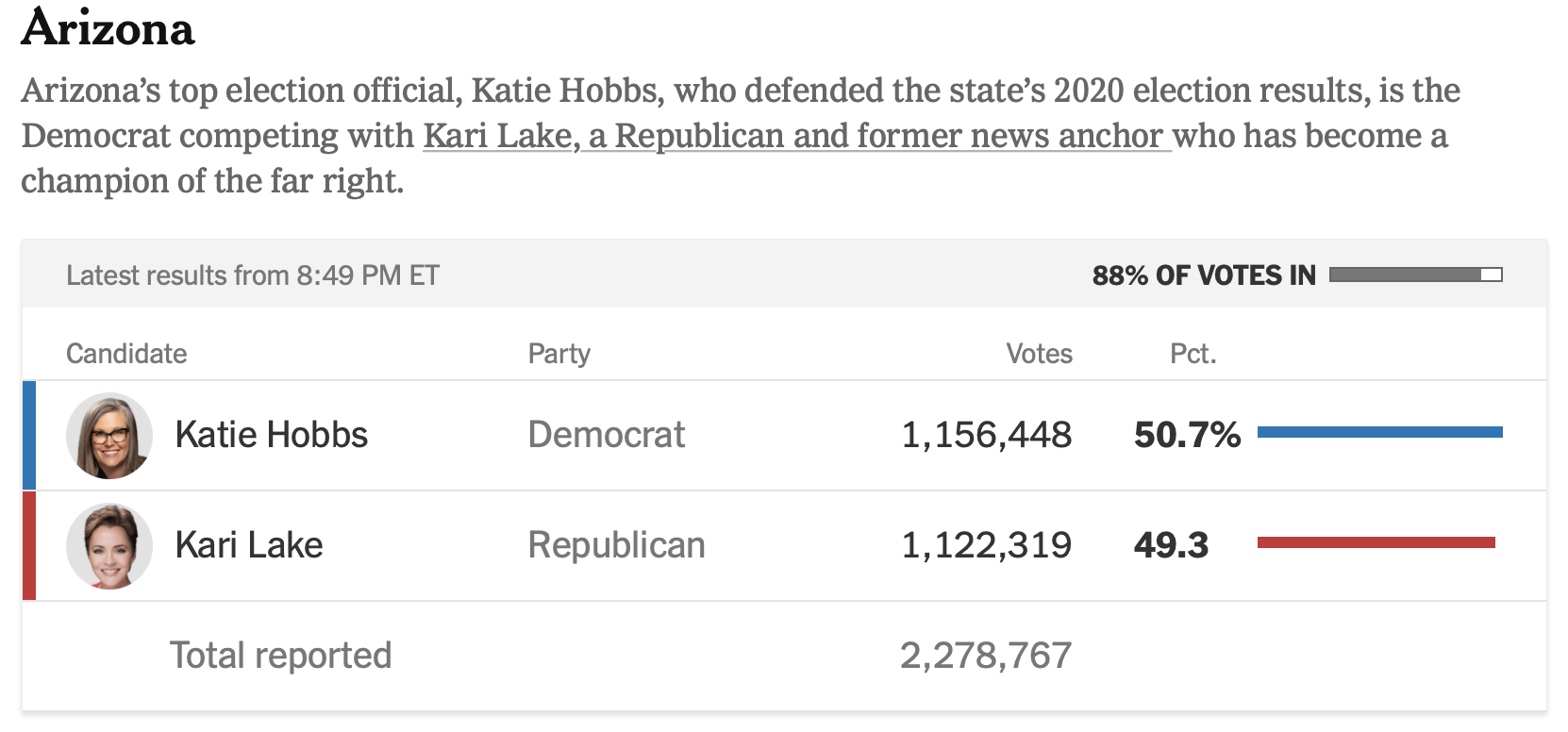
Task: Click the Democrat party label
Action: (606, 435)
